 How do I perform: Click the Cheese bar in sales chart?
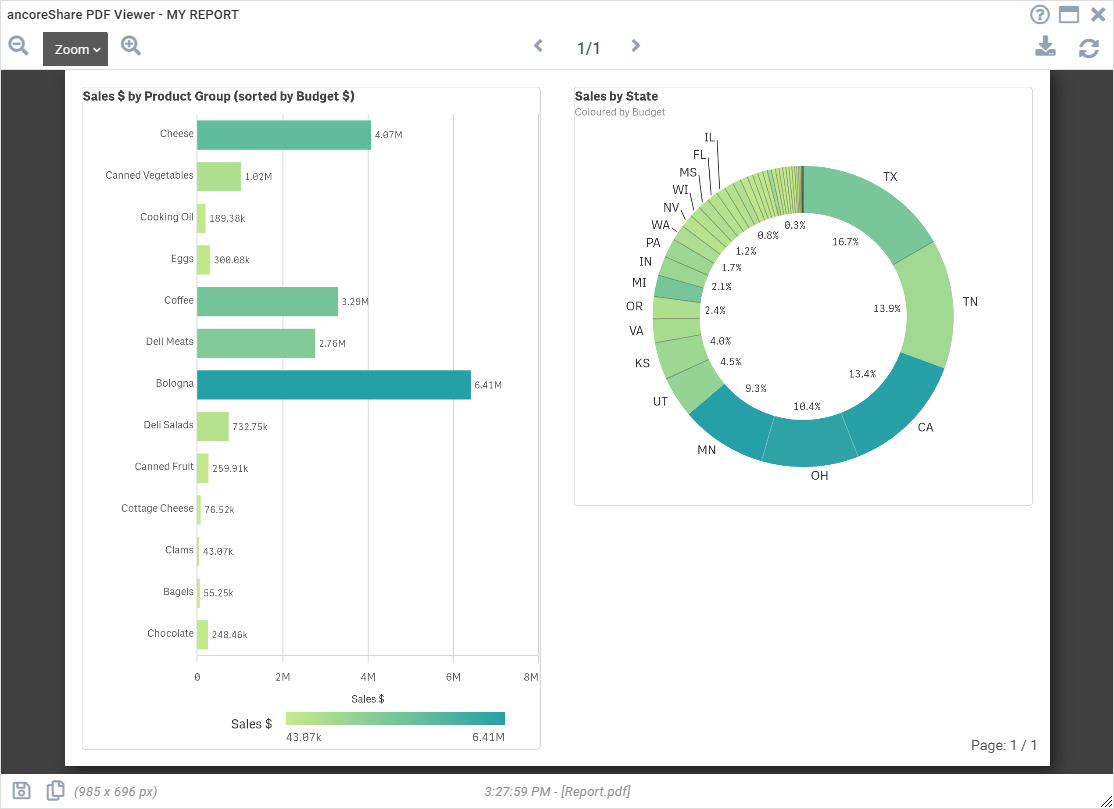coord(284,135)
